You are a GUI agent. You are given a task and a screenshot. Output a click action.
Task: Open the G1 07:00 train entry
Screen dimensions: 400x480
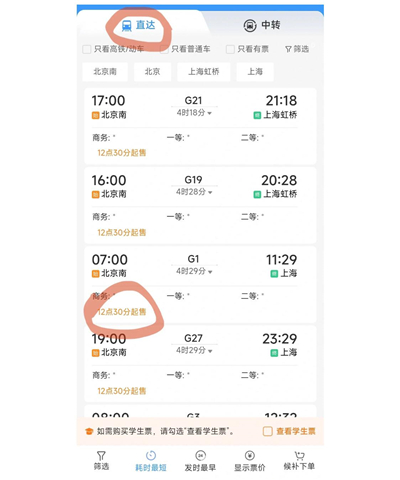click(x=200, y=284)
